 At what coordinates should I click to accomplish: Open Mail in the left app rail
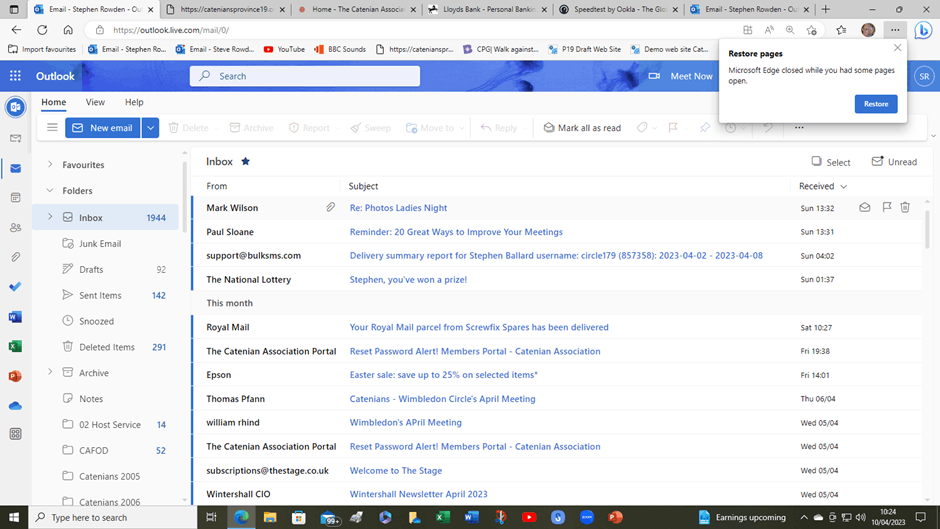16,169
